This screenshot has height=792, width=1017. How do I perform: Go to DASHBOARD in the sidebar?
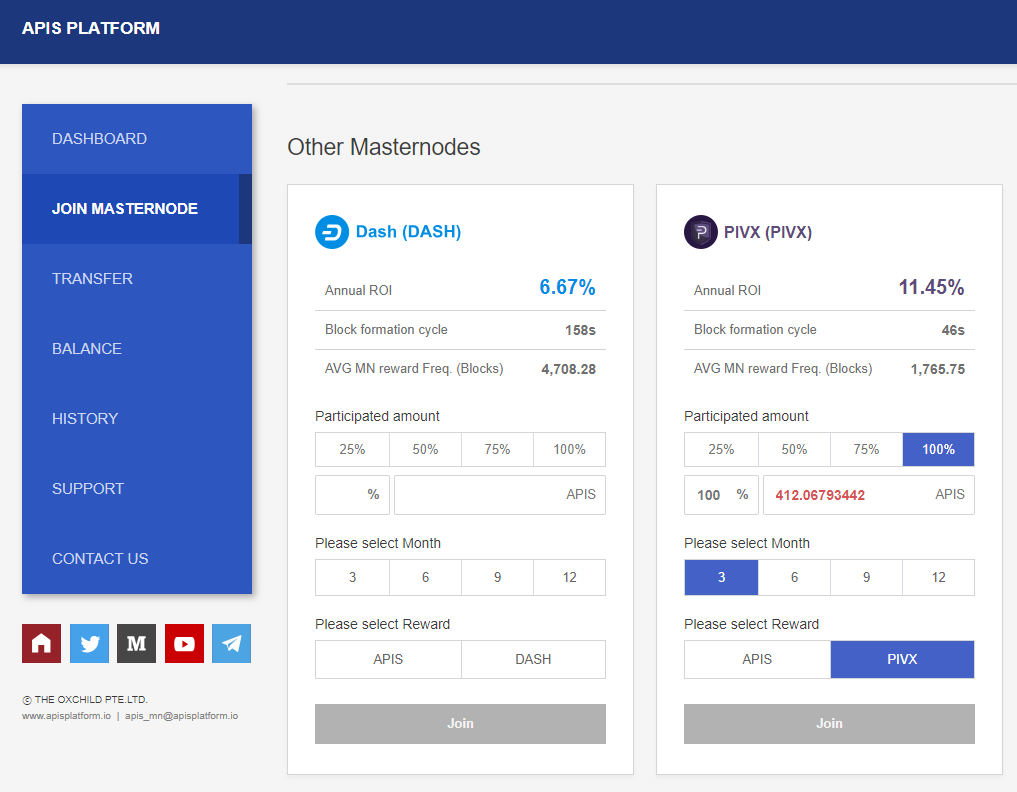point(137,139)
